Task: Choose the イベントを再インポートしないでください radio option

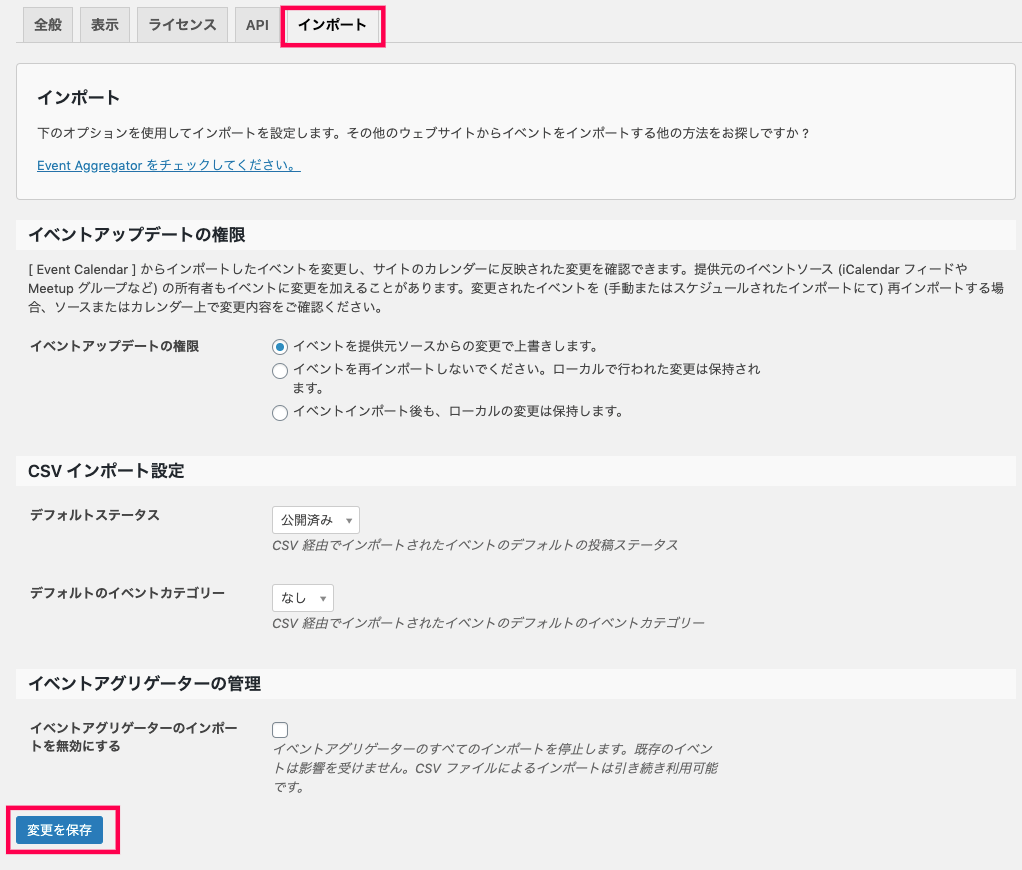Action: tap(280, 371)
